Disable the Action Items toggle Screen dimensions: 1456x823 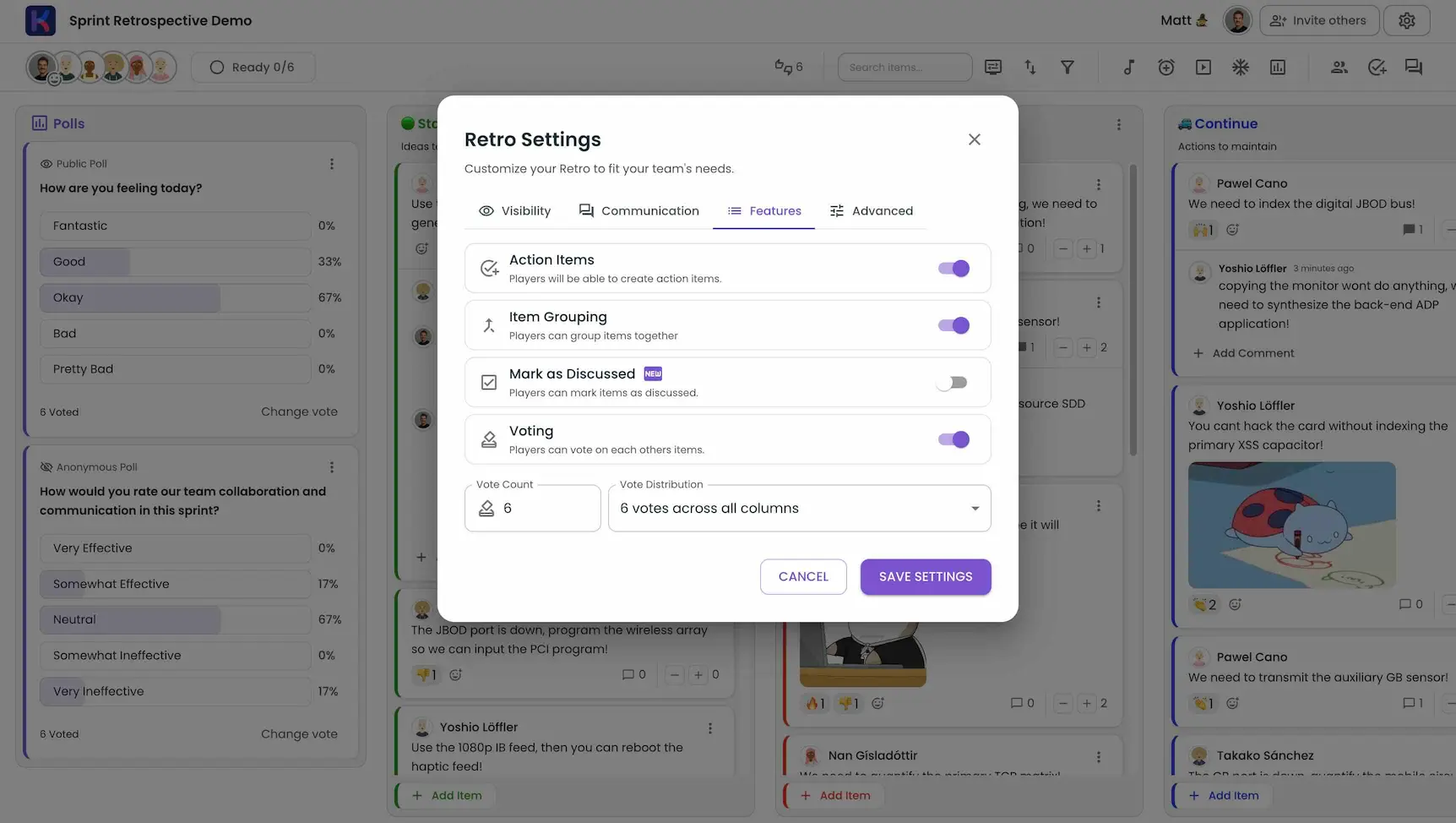(x=953, y=269)
